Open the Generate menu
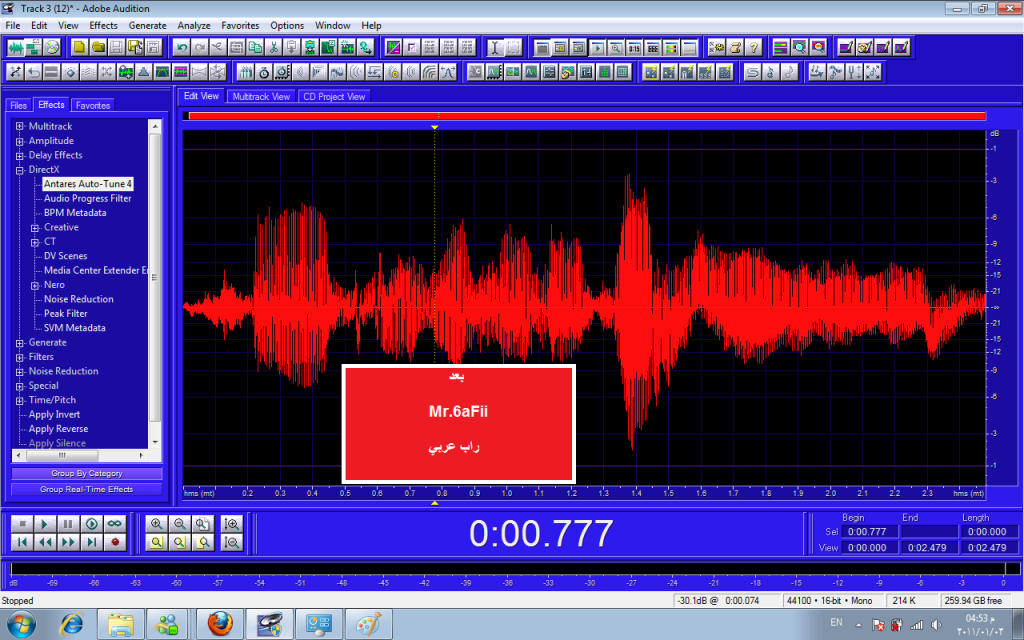Screen dimensions: 1024x640 coord(148,25)
